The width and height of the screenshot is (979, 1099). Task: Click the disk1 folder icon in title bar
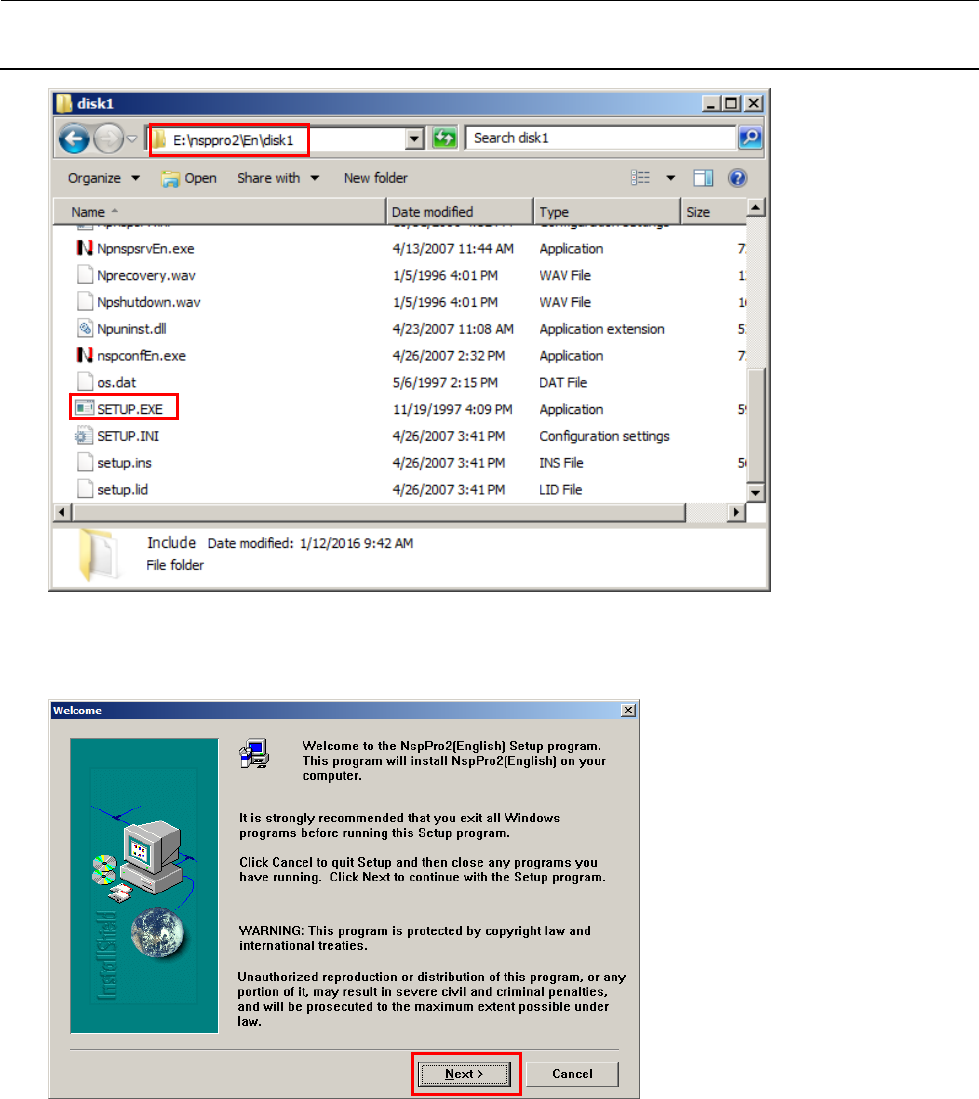pos(64,103)
